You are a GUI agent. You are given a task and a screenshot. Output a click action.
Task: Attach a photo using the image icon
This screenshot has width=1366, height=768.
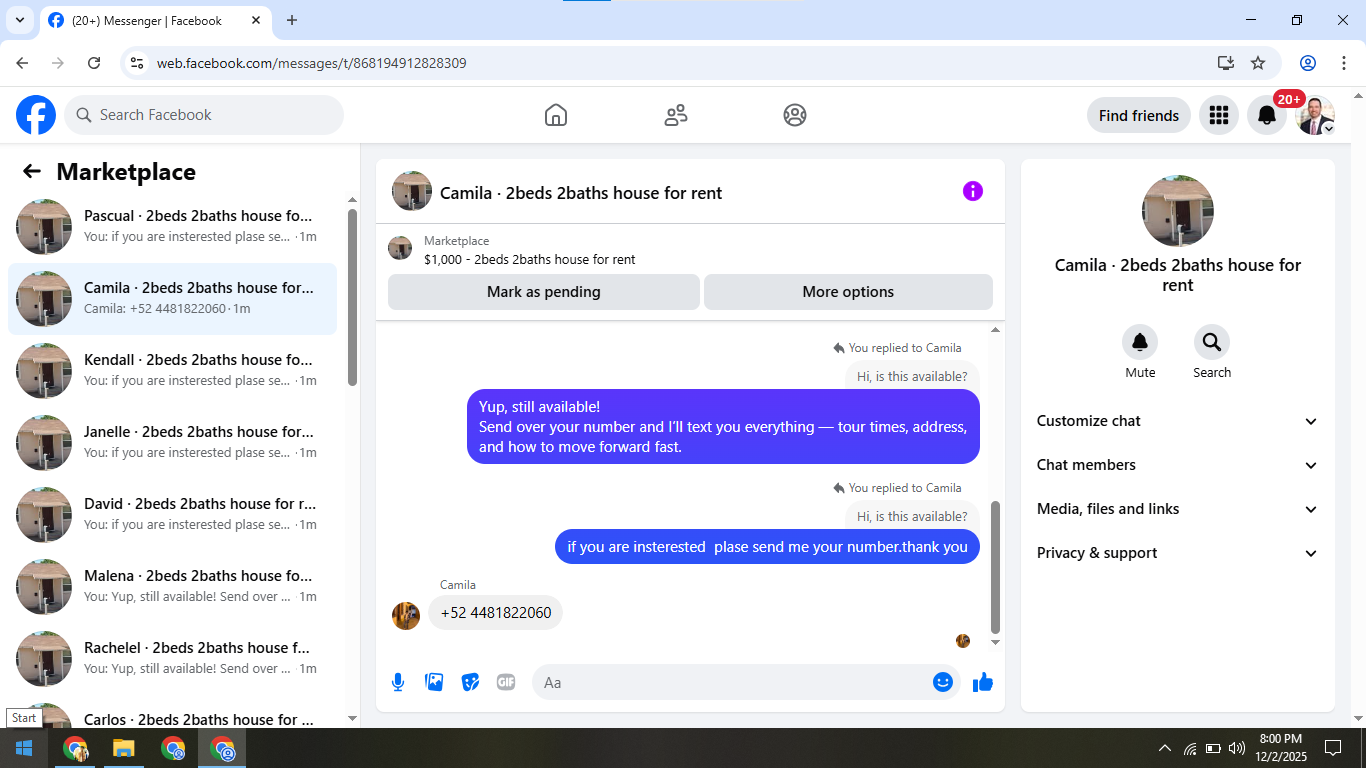coord(434,682)
